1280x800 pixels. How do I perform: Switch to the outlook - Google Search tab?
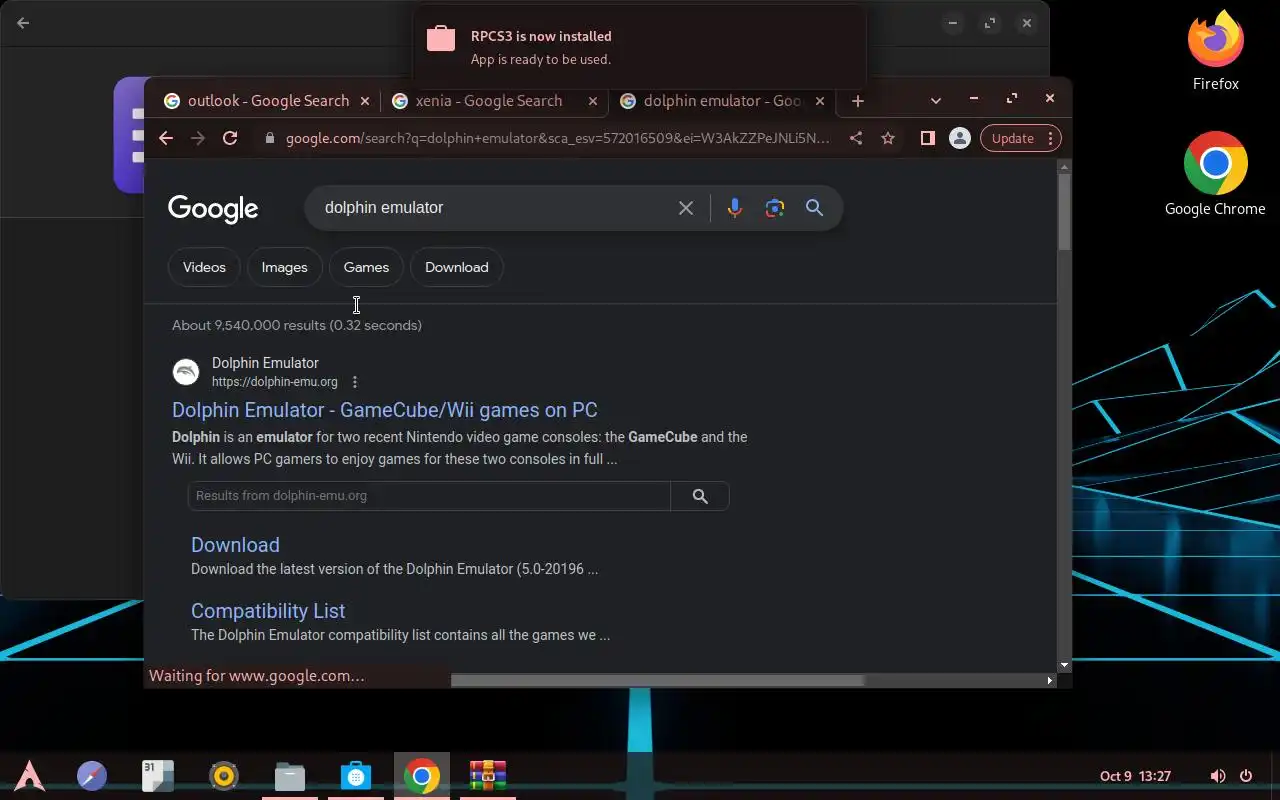267,101
